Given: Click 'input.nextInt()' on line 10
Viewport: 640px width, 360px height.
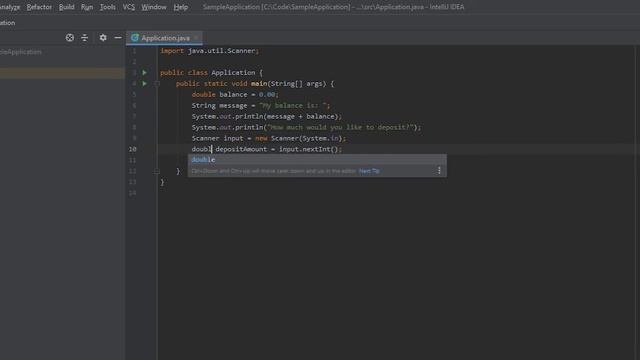Looking at the screenshot, I should (309, 149).
